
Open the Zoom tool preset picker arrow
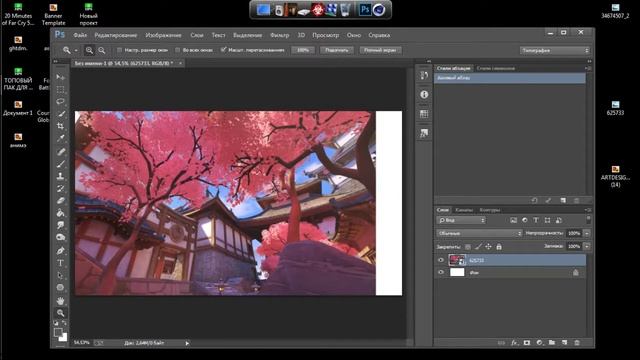(76, 50)
